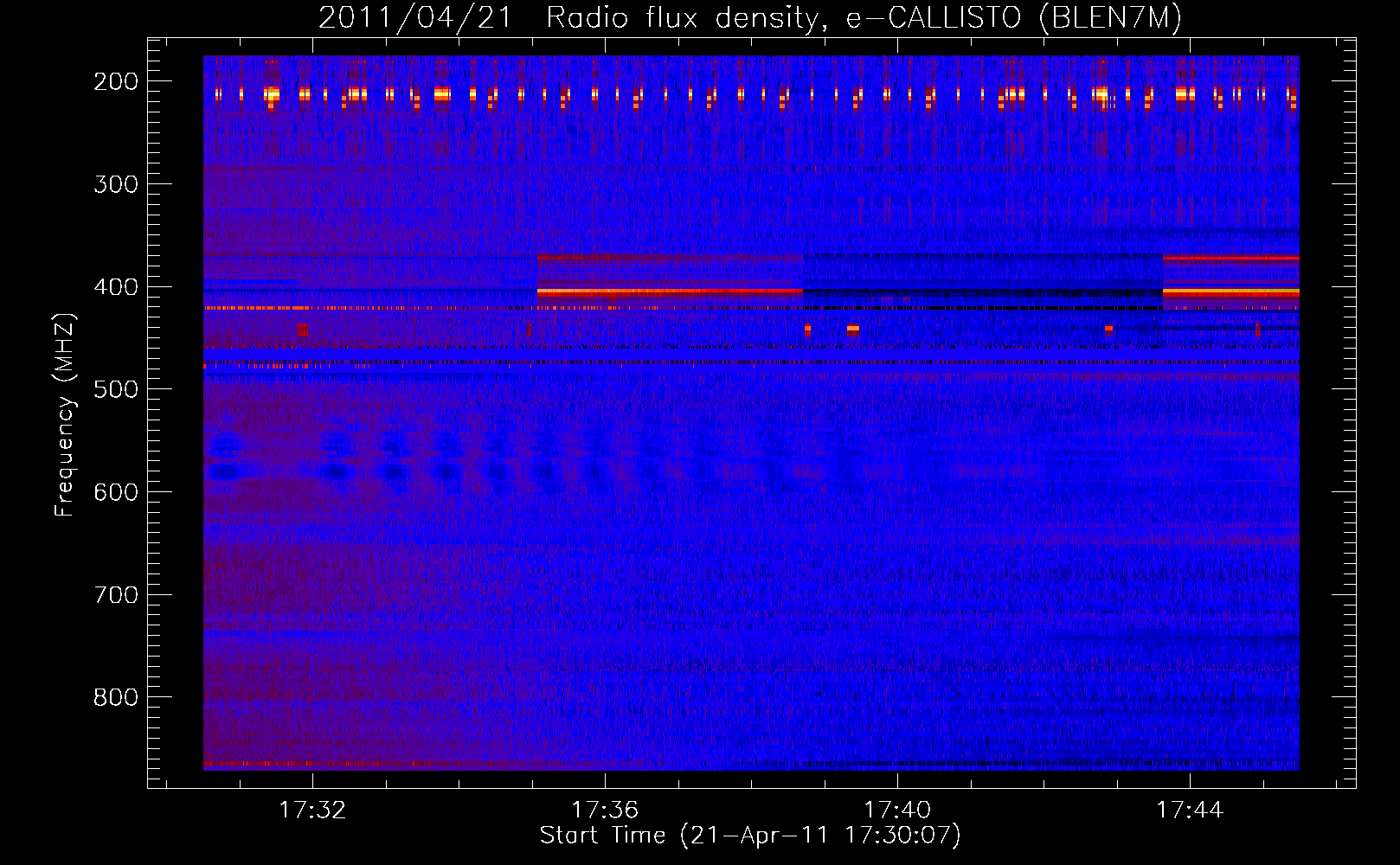Click the 200 frequency tick label

pos(116,81)
